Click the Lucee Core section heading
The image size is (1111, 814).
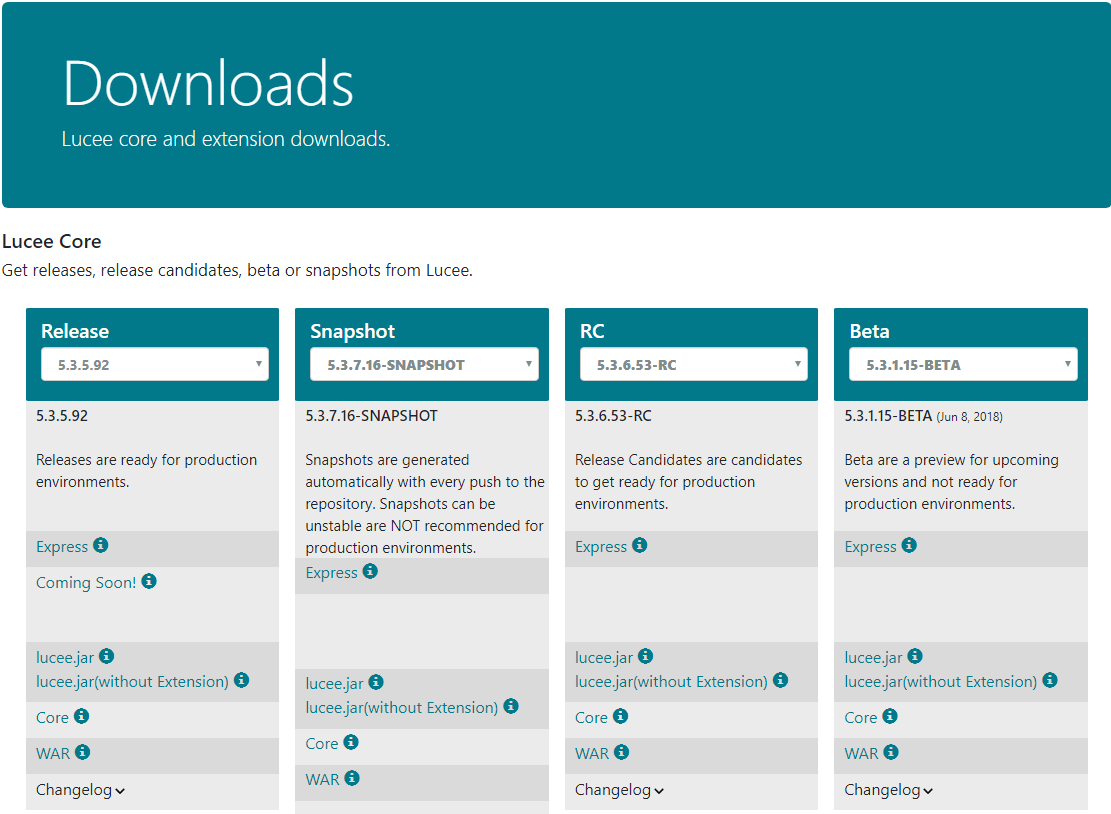tap(52, 242)
